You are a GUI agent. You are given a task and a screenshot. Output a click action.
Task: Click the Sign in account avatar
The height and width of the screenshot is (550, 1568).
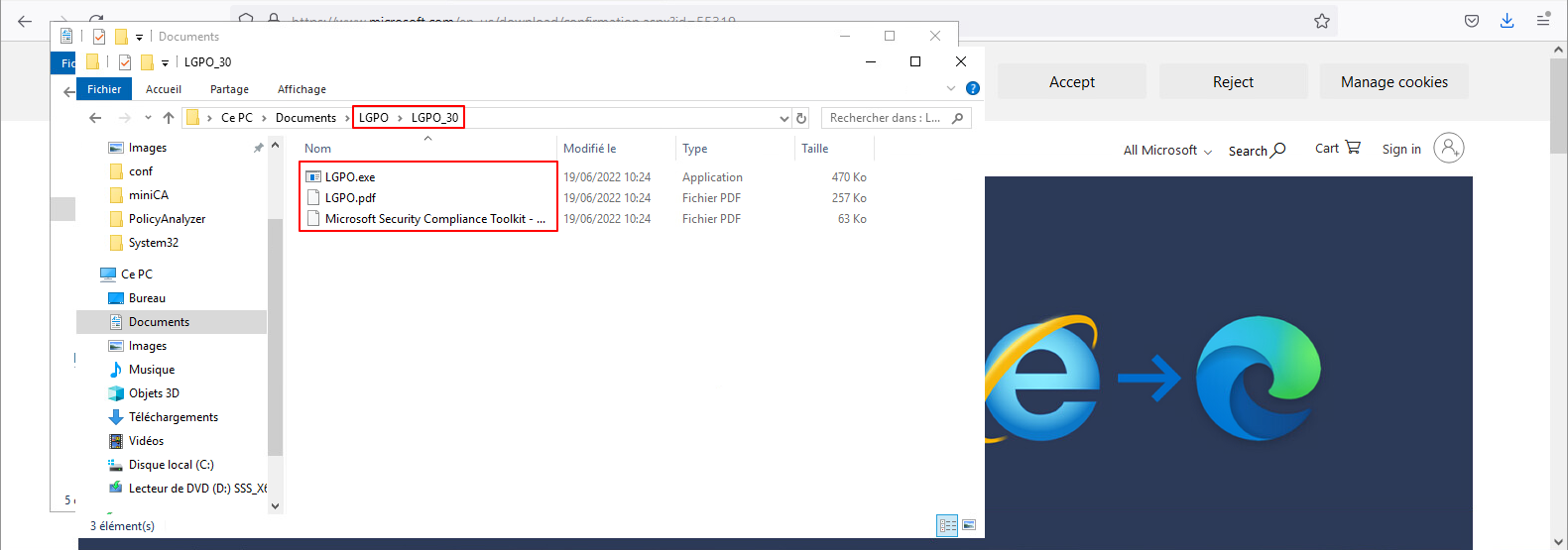[1448, 149]
